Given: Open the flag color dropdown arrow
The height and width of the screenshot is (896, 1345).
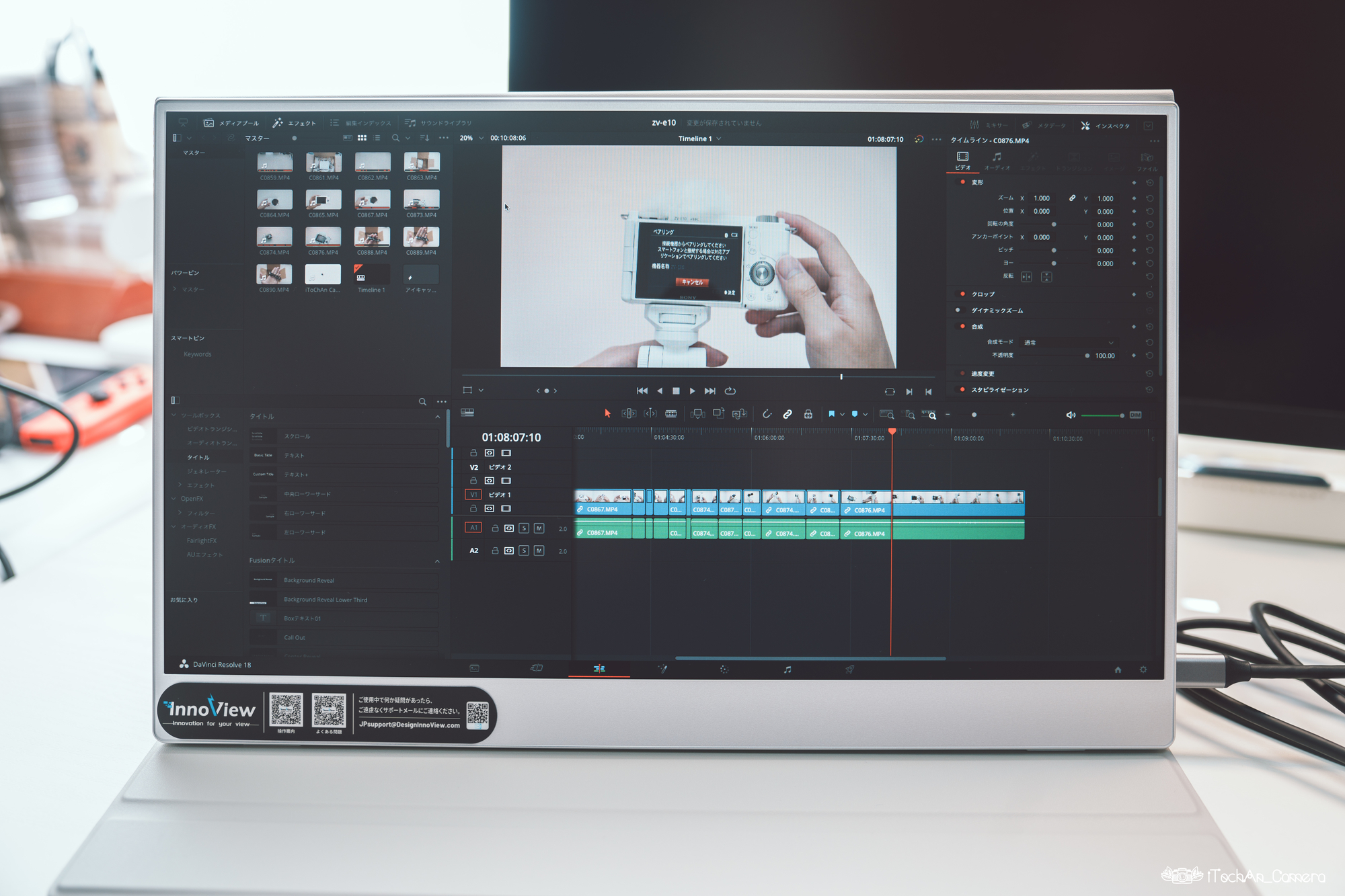Looking at the screenshot, I should (x=842, y=415).
